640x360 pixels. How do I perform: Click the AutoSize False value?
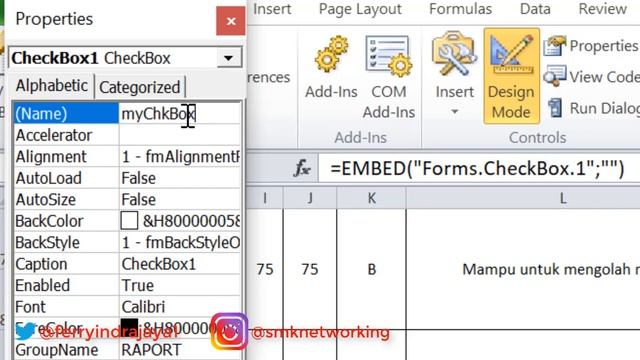point(180,200)
